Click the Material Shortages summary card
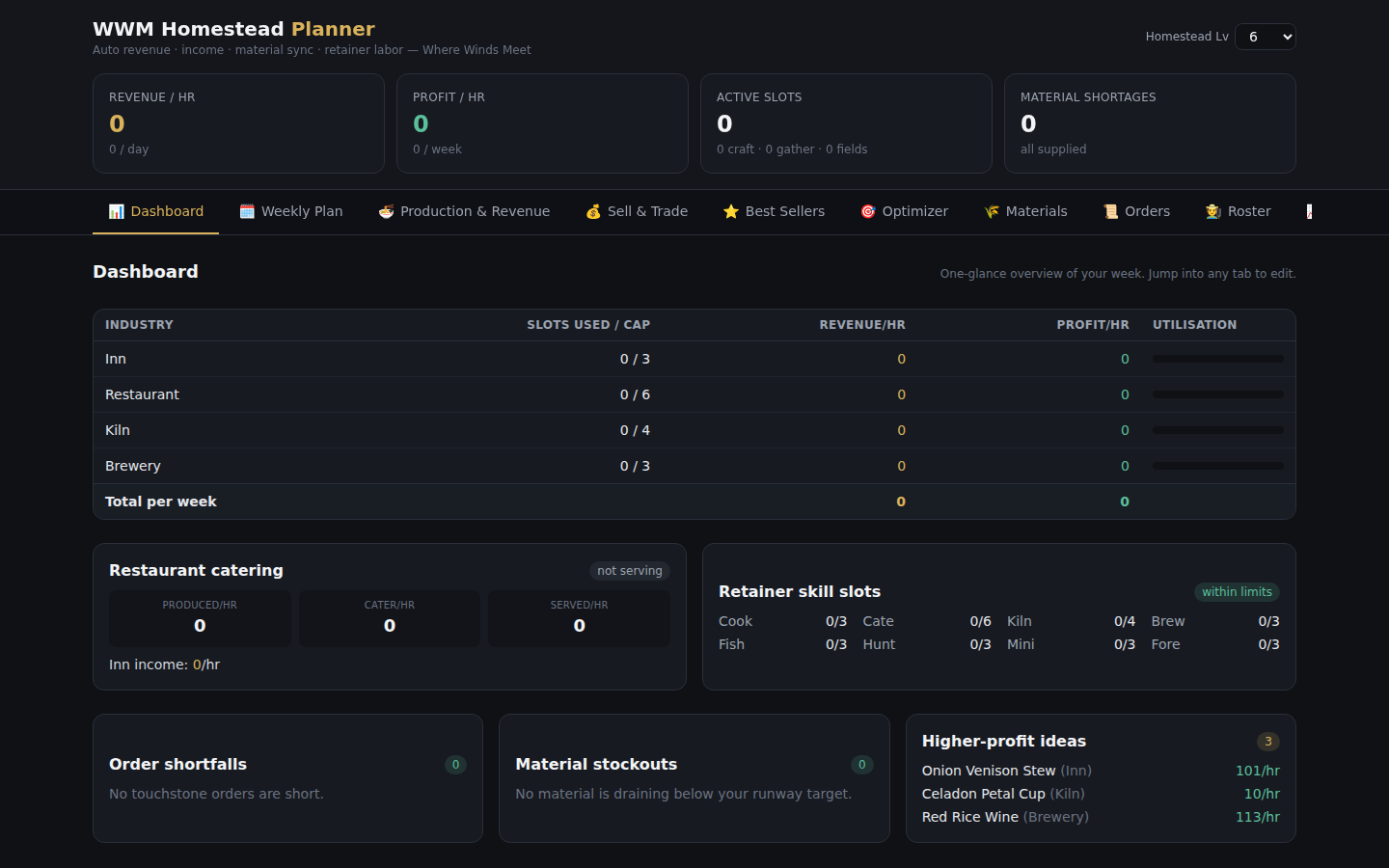The image size is (1389, 868). 1150,123
